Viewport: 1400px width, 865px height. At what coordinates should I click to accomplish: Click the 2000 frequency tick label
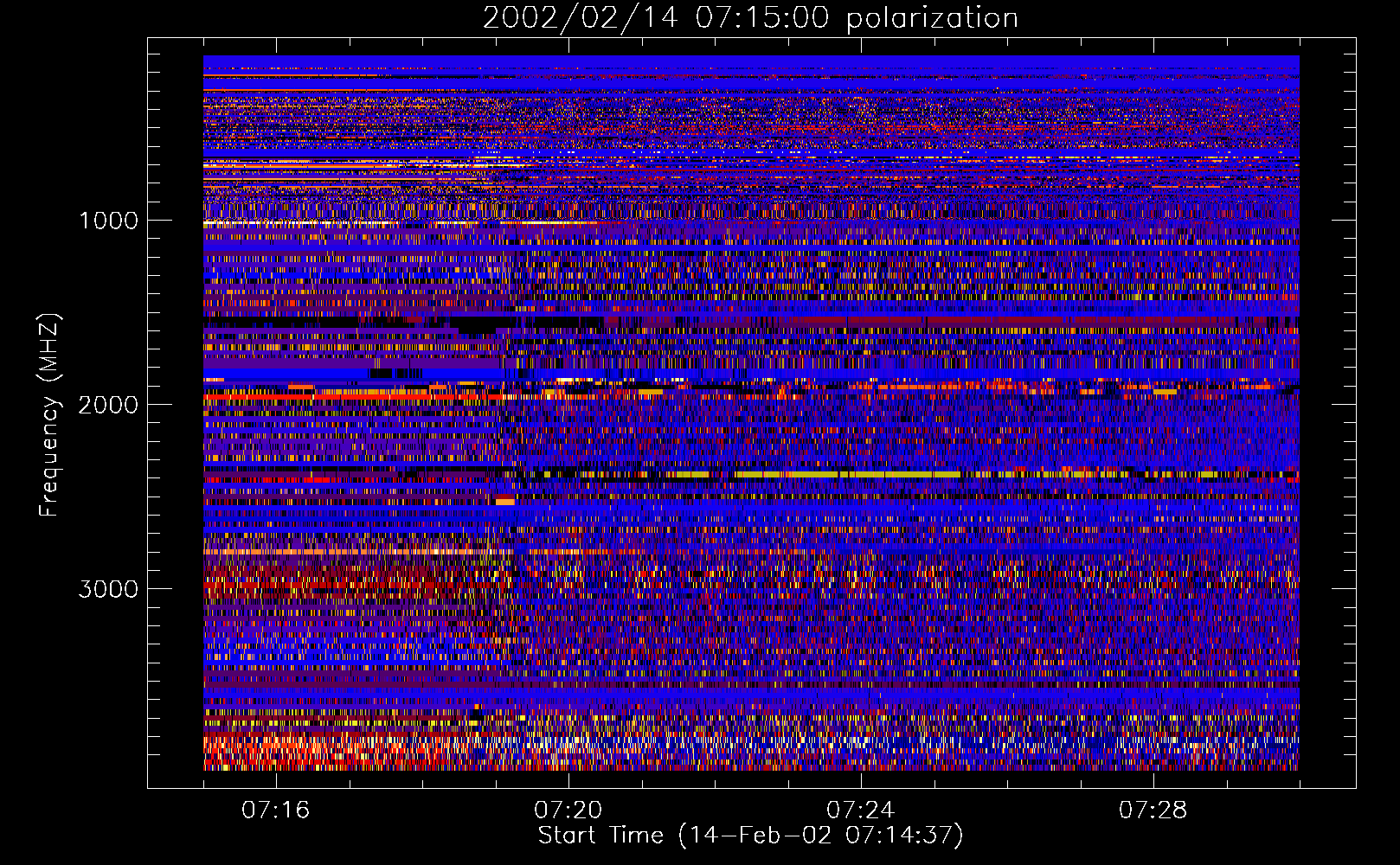[x=109, y=405]
